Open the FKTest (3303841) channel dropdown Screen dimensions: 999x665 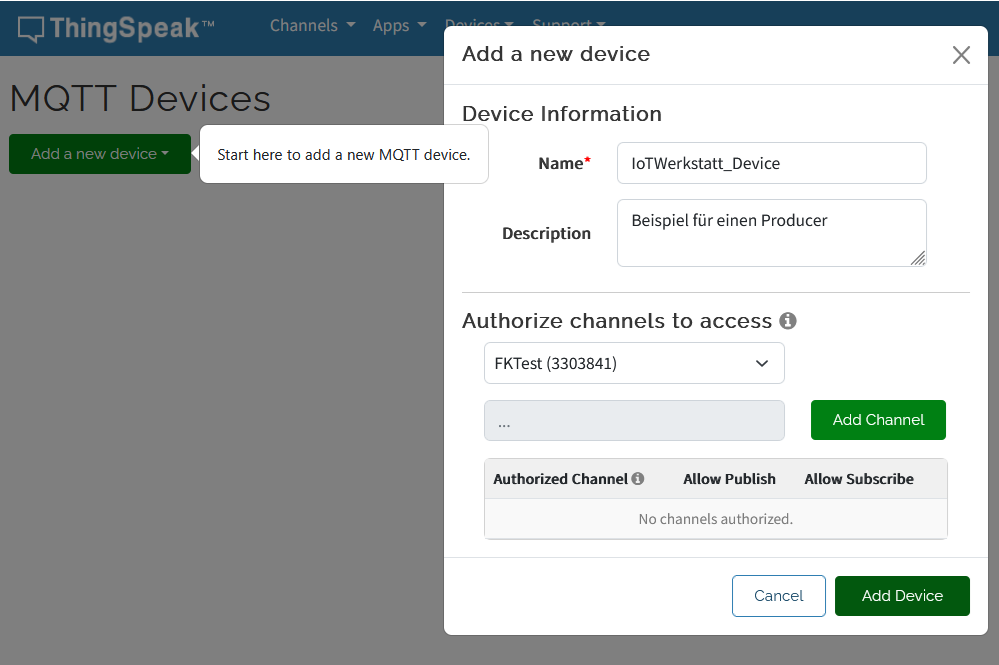pos(634,363)
